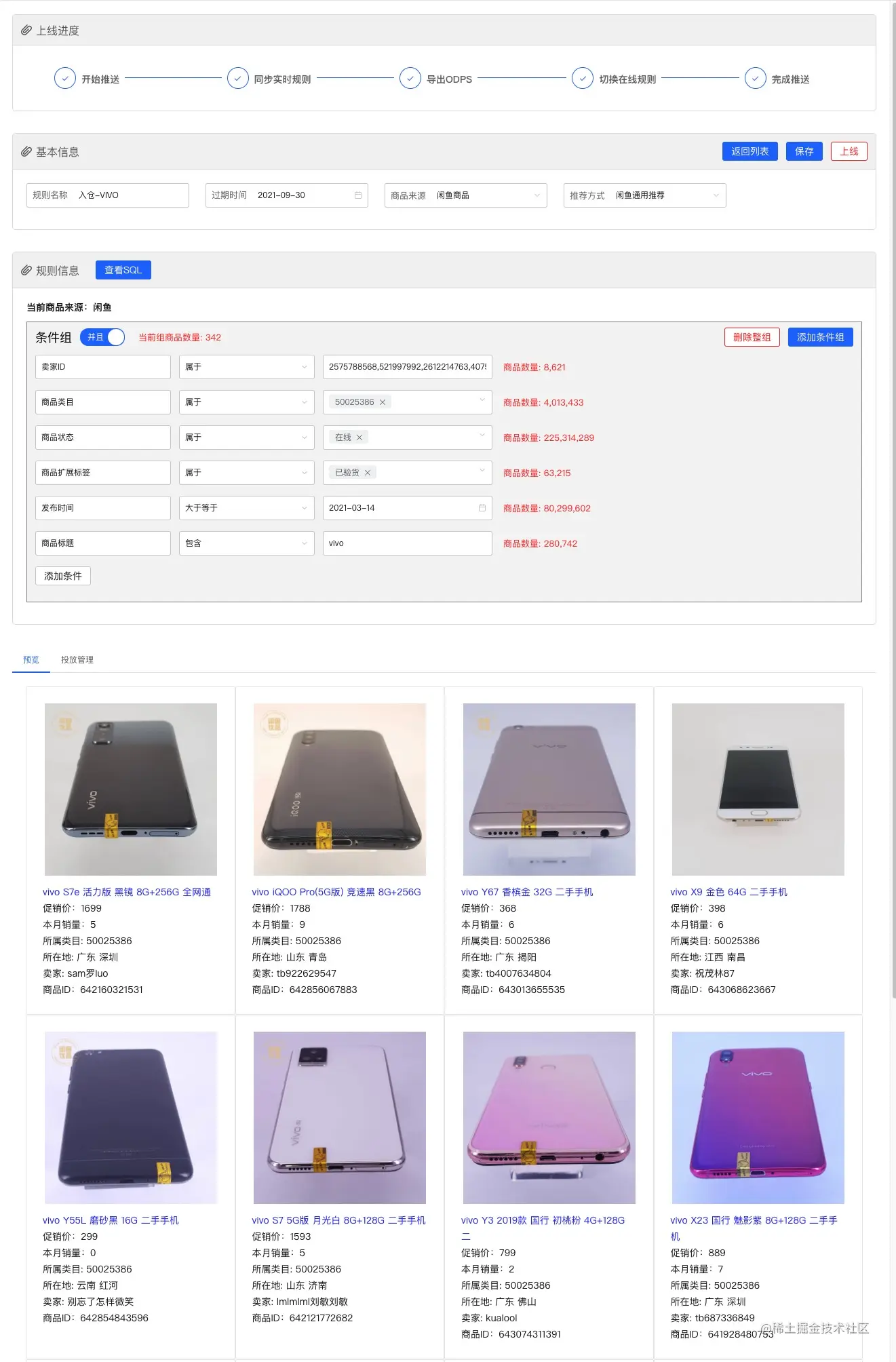Expand the 大于等于 operator dropdown

(x=247, y=508)
